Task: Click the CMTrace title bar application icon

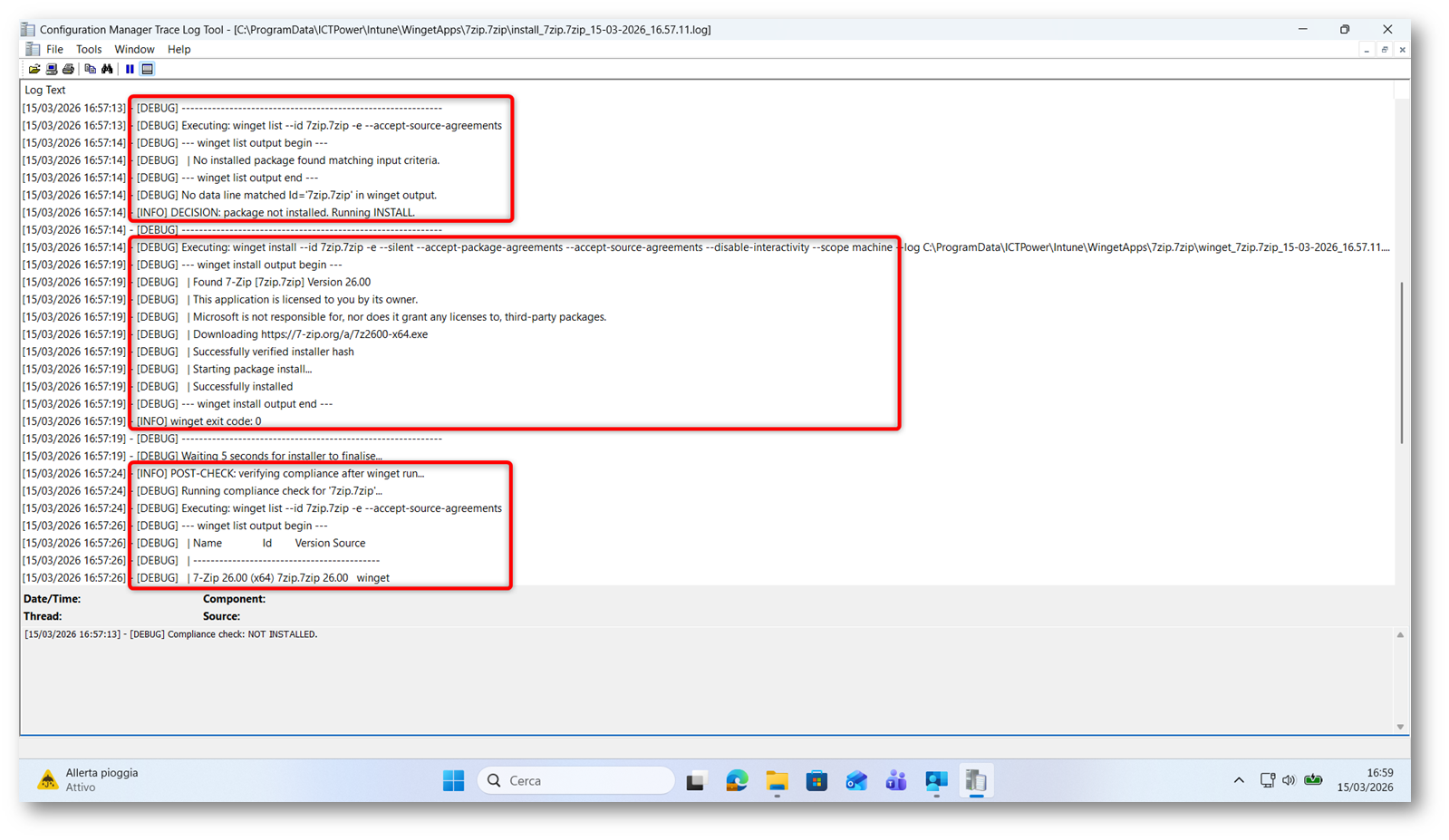Action: [28, 29]
